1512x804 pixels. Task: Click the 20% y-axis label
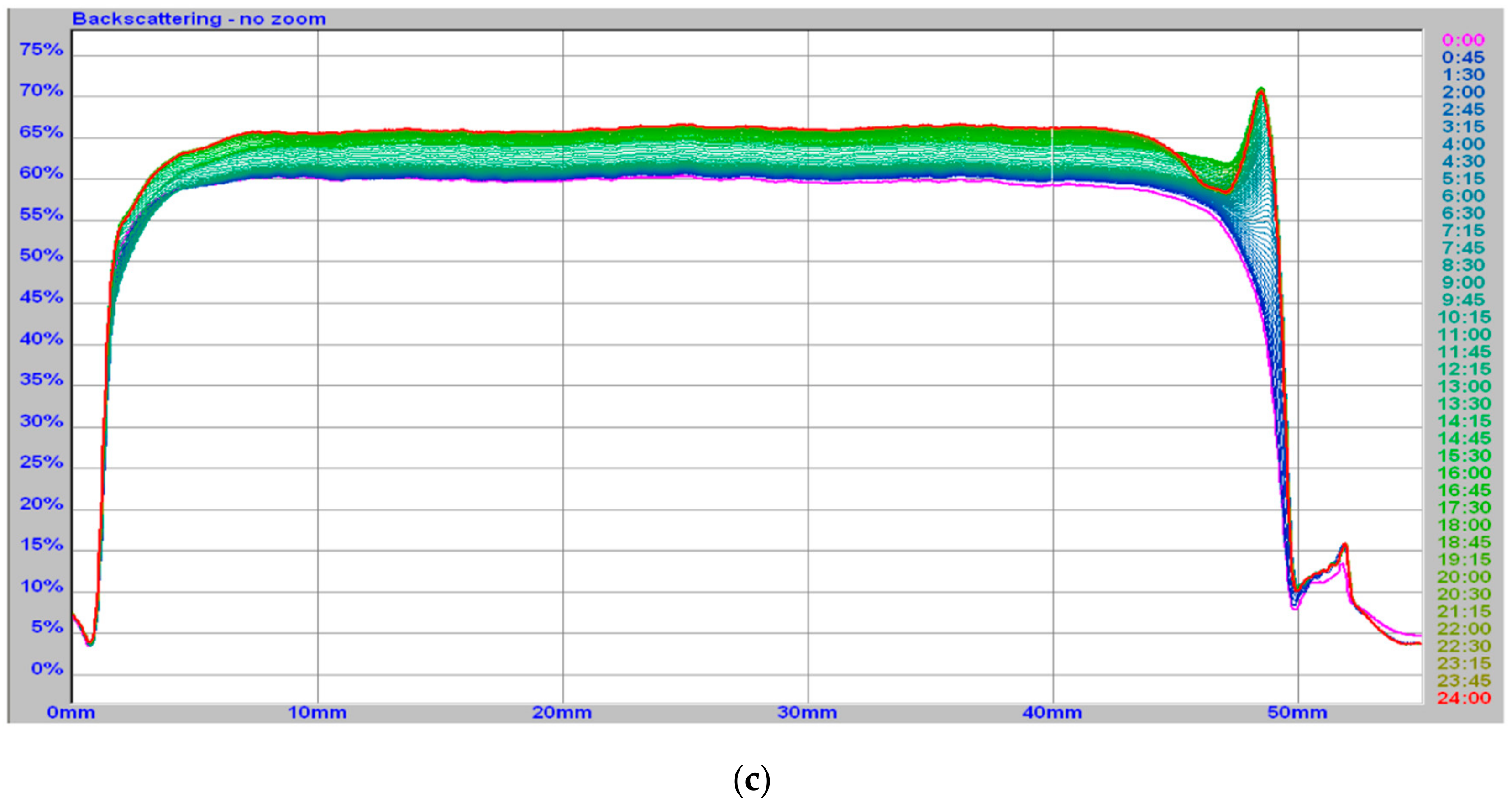tap(41, 504)
